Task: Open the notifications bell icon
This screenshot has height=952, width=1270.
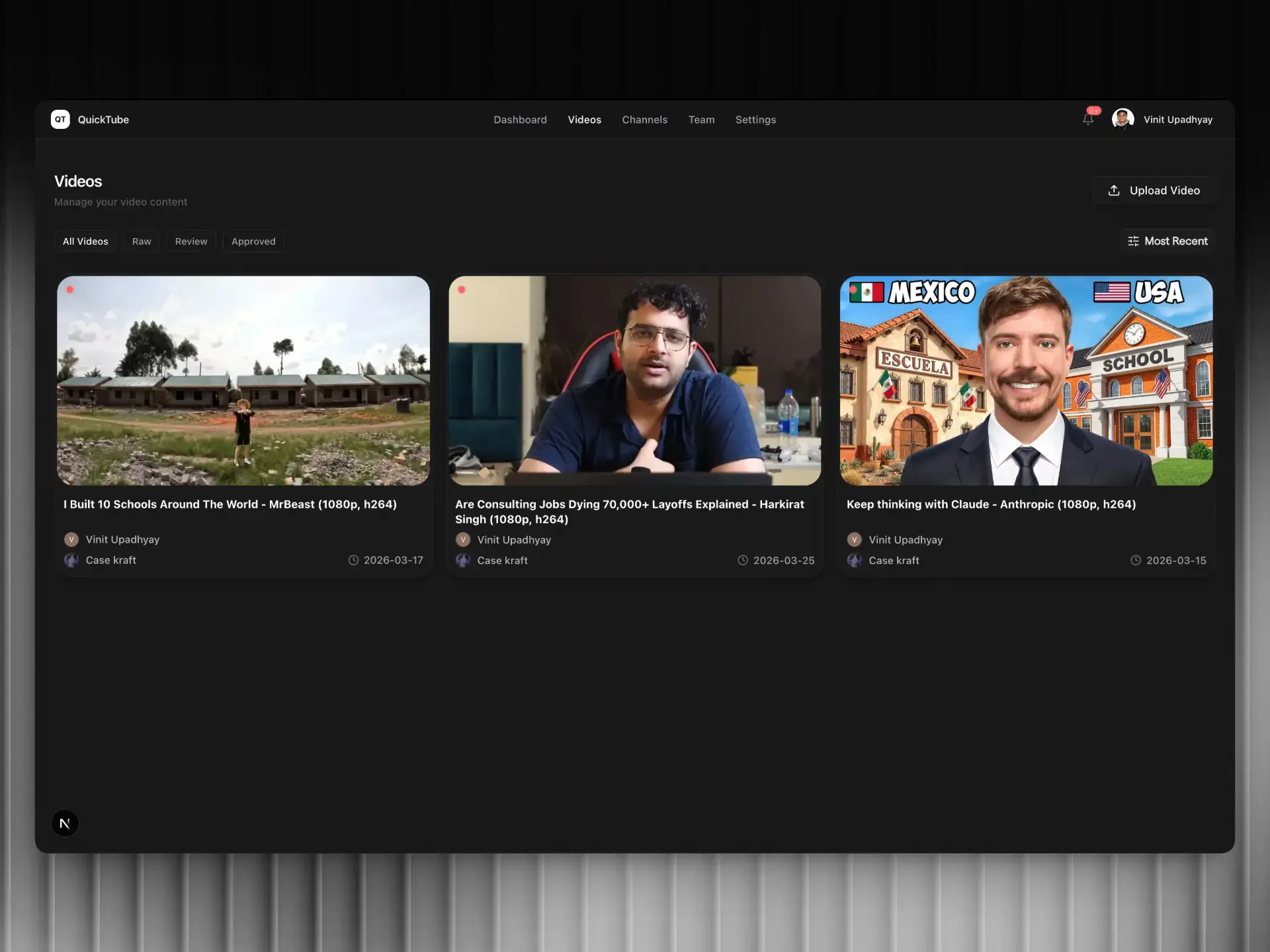Action: (1087, 120)
